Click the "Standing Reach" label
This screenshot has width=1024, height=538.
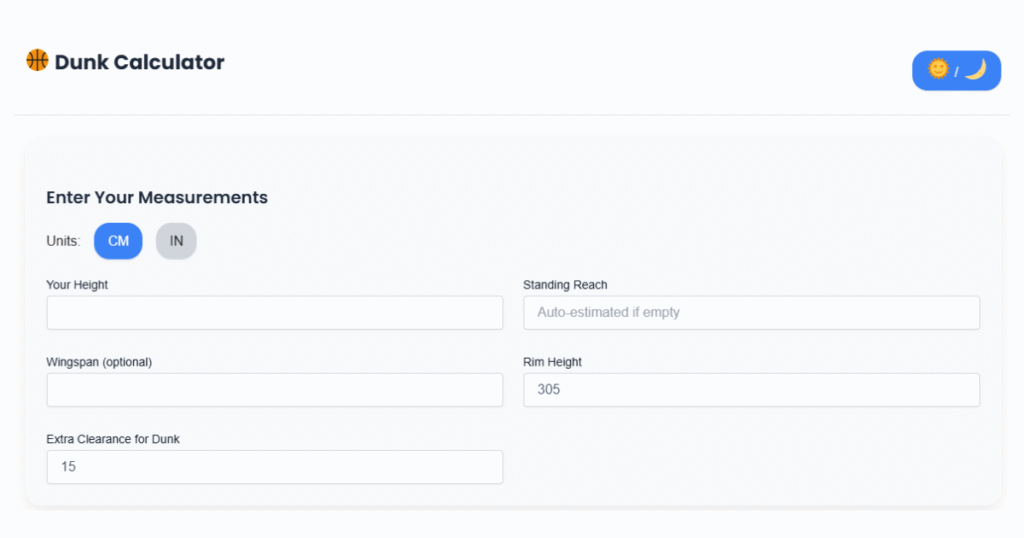[x=565, y=285]
